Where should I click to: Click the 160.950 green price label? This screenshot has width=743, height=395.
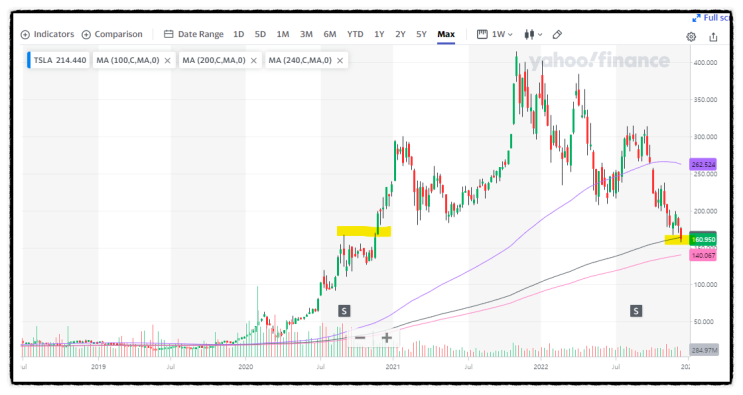703,239
